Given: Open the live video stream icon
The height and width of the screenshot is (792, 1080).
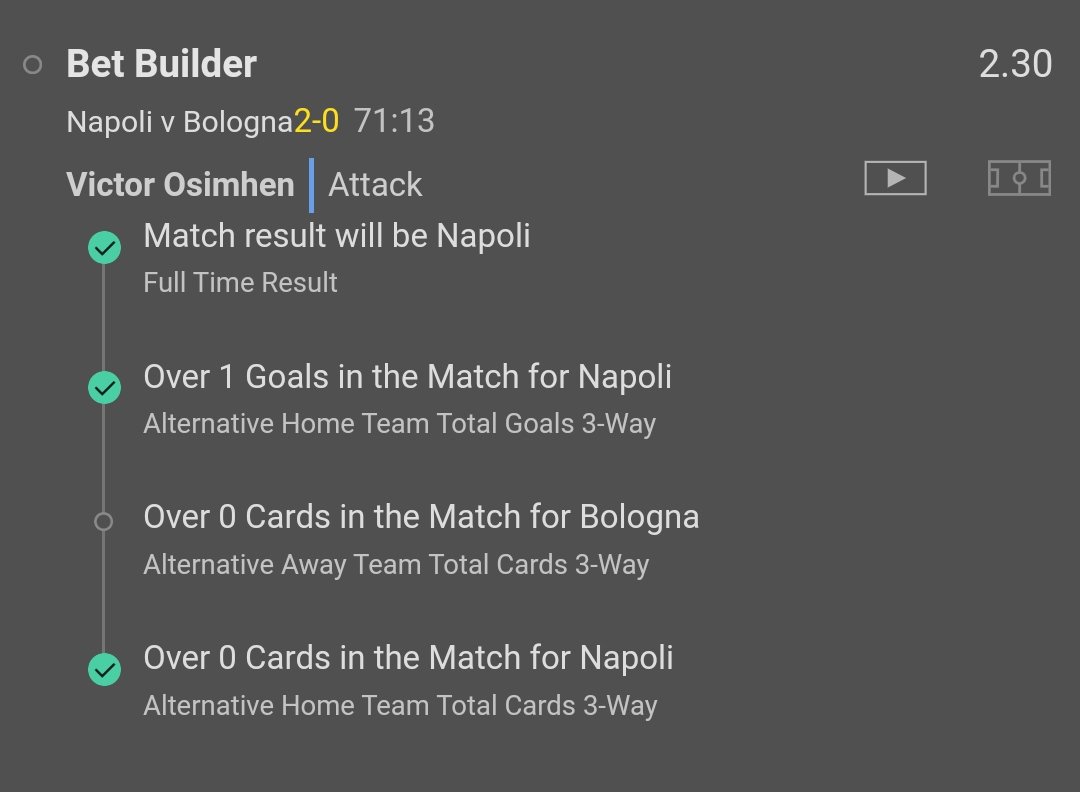Looking at the screenshot, I should (x=895, y=178).
